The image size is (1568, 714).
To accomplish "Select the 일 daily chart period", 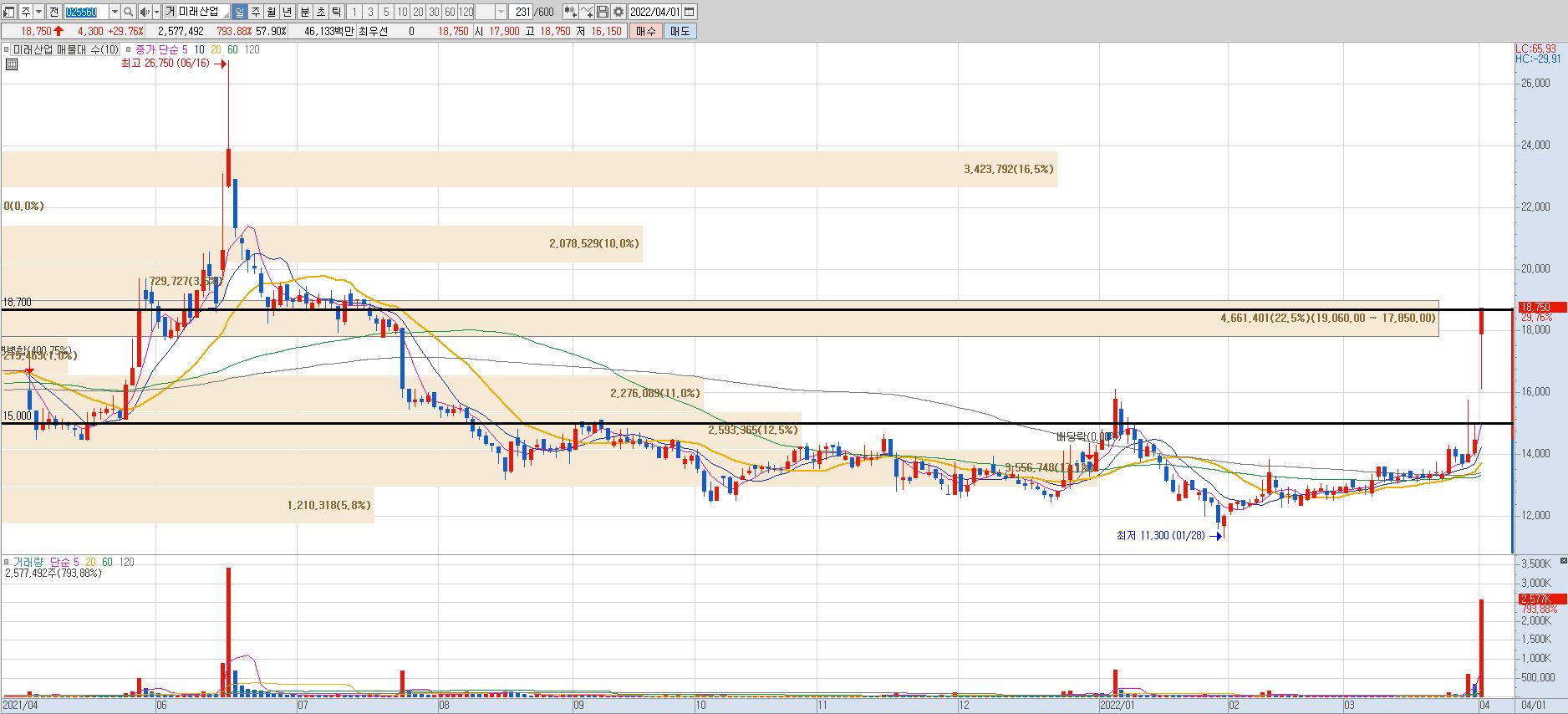I will coord(239,12).
